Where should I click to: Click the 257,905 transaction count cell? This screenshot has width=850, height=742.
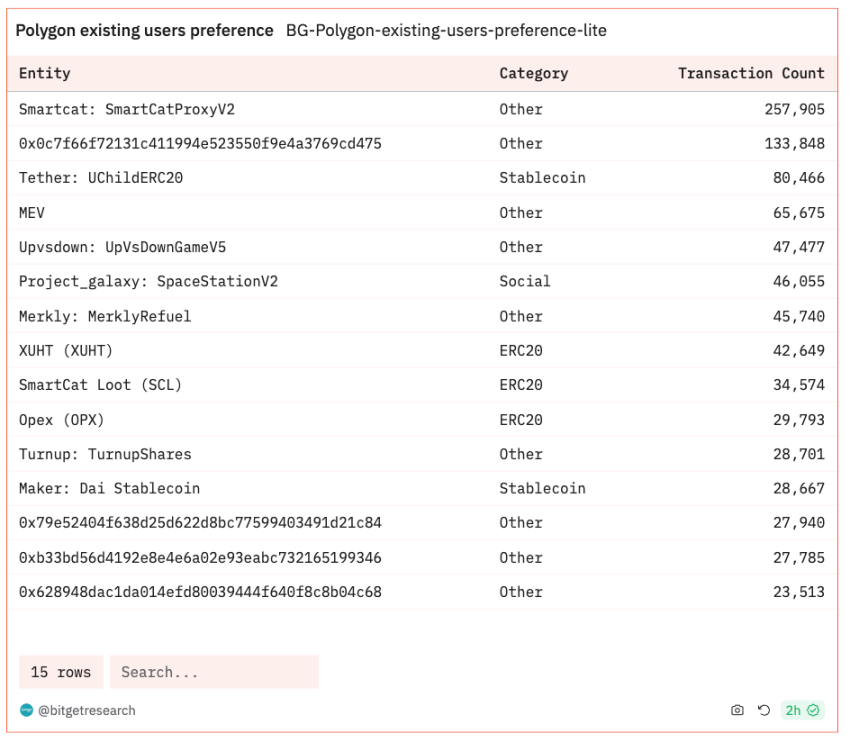point(794,109)
